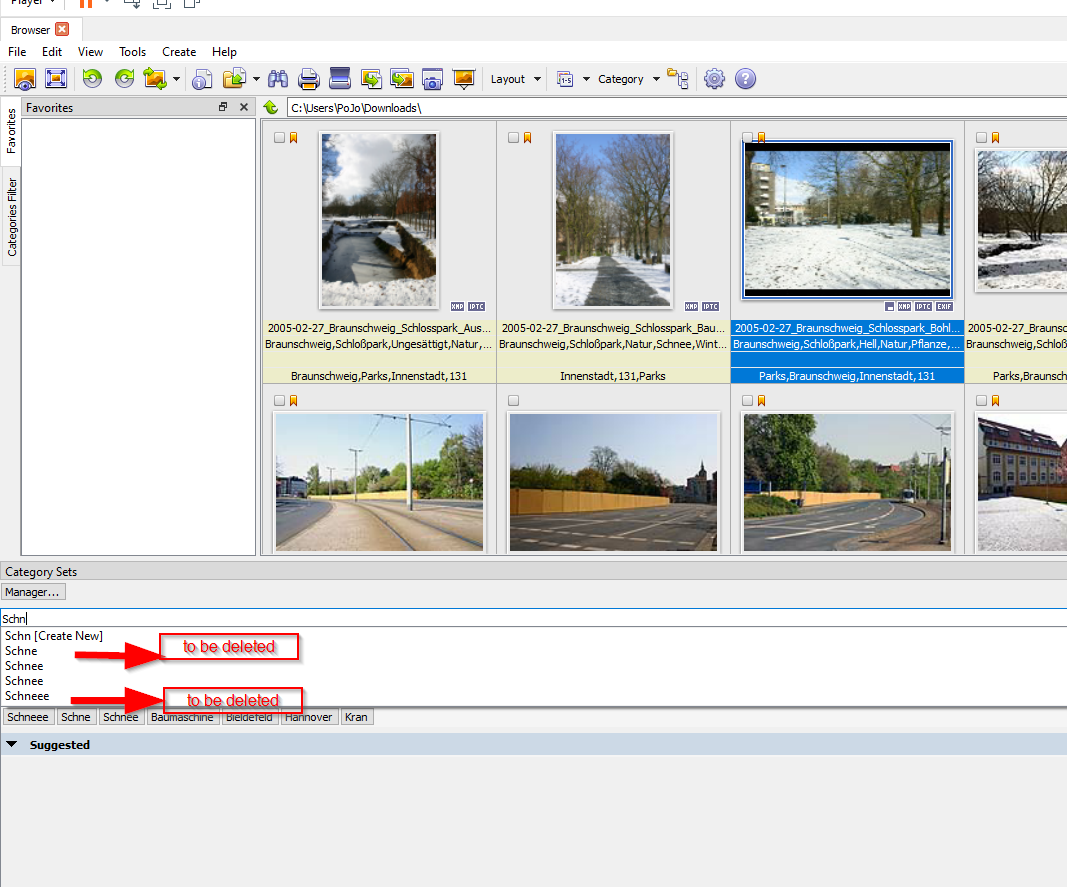Image resolution: width=1067 pixels, height=887 pixels.
Task: Click the Print icon in toolbar
Action: click(309, 79)
